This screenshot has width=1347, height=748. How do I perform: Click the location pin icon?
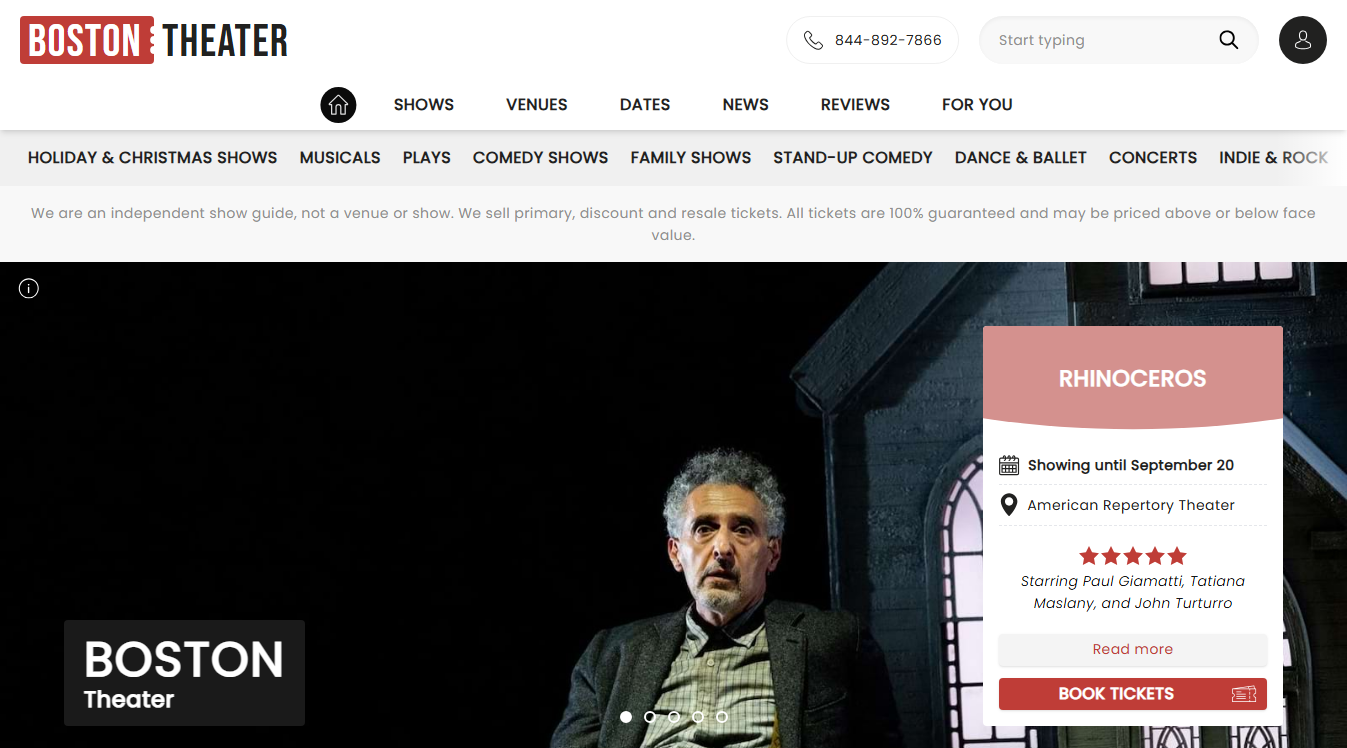click(1009, 505)
